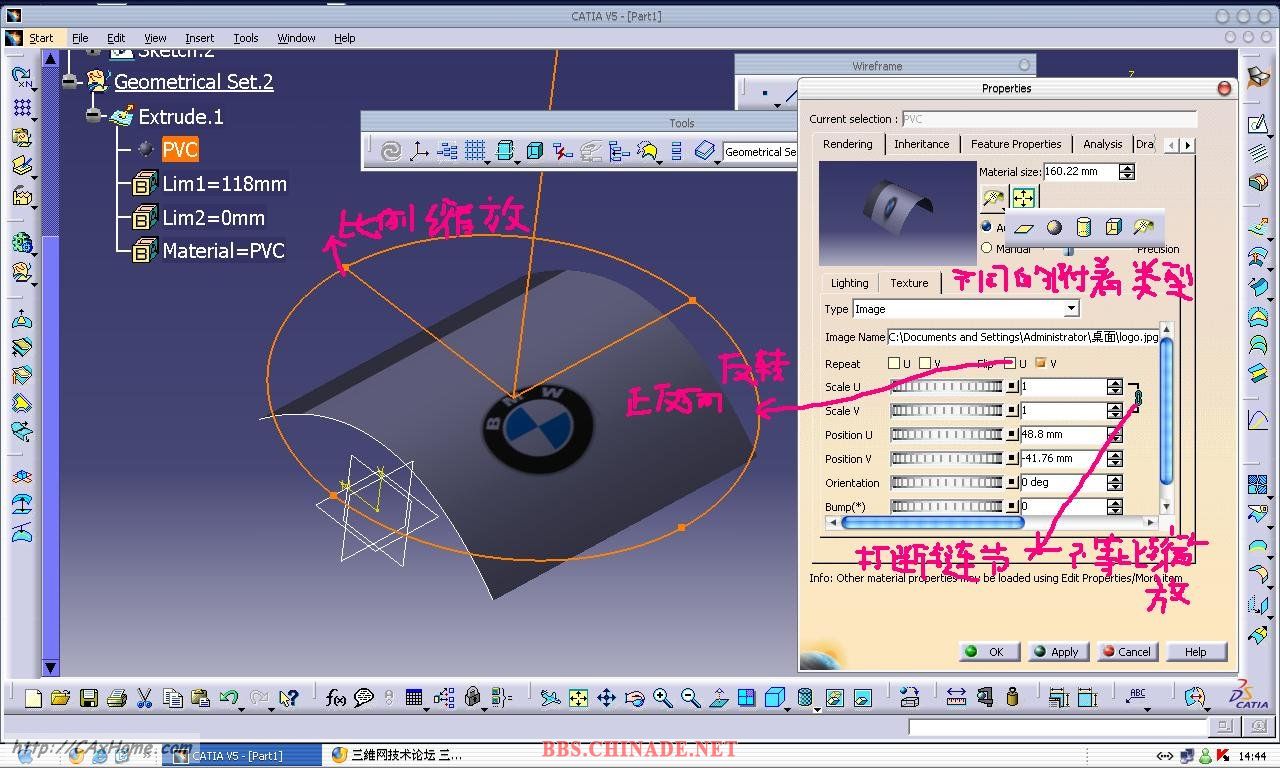Switch to the Analysis tab
1280x768 pixels.
point(1103,144)
